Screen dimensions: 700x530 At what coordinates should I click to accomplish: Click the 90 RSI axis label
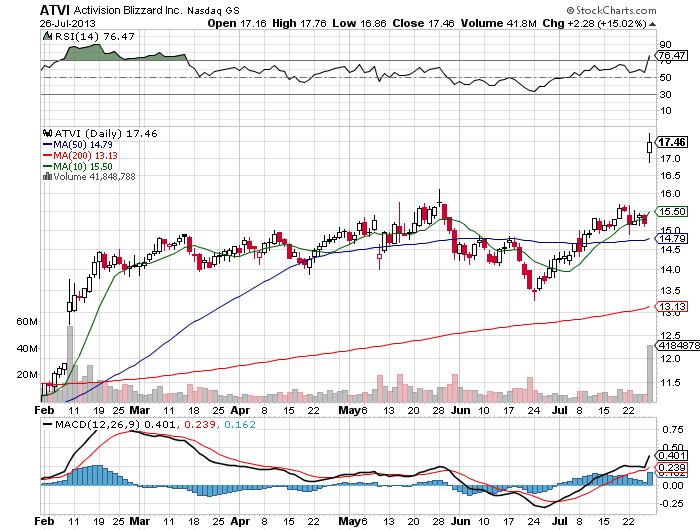point(665,44)
